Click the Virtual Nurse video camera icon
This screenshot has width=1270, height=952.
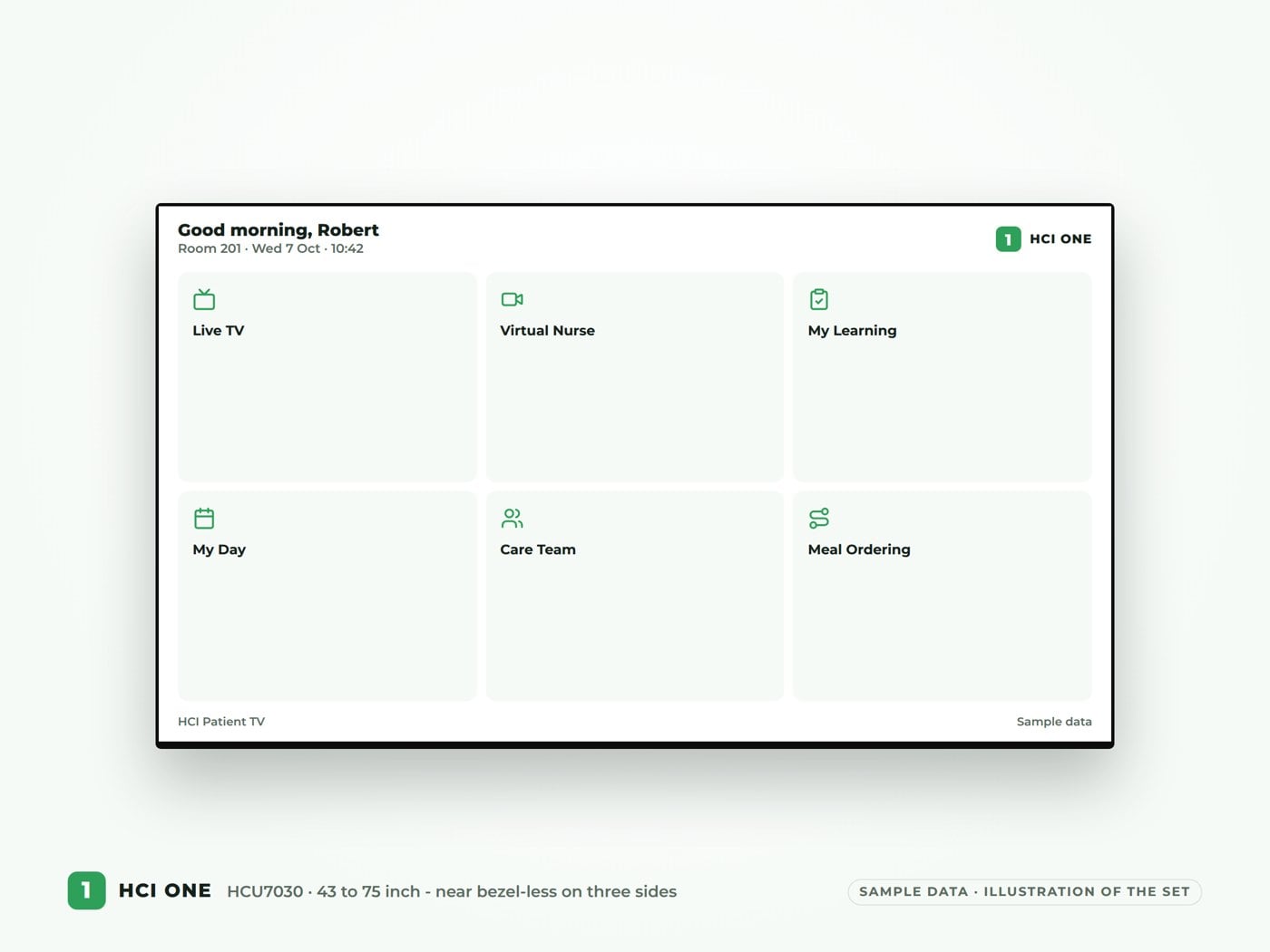[512, 299]
